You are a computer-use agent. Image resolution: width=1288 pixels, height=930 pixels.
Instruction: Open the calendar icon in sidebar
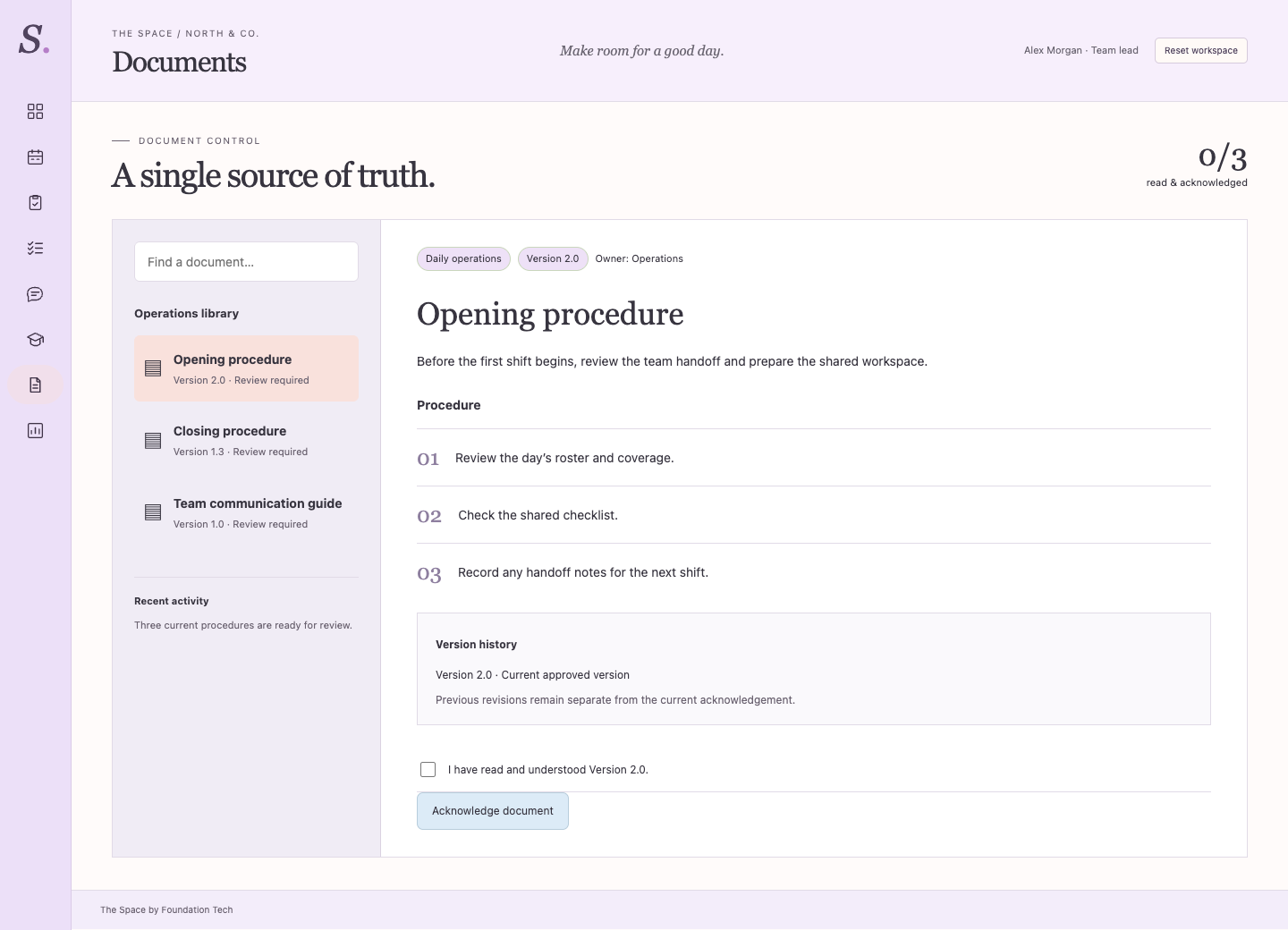click(x=35, y=157)
